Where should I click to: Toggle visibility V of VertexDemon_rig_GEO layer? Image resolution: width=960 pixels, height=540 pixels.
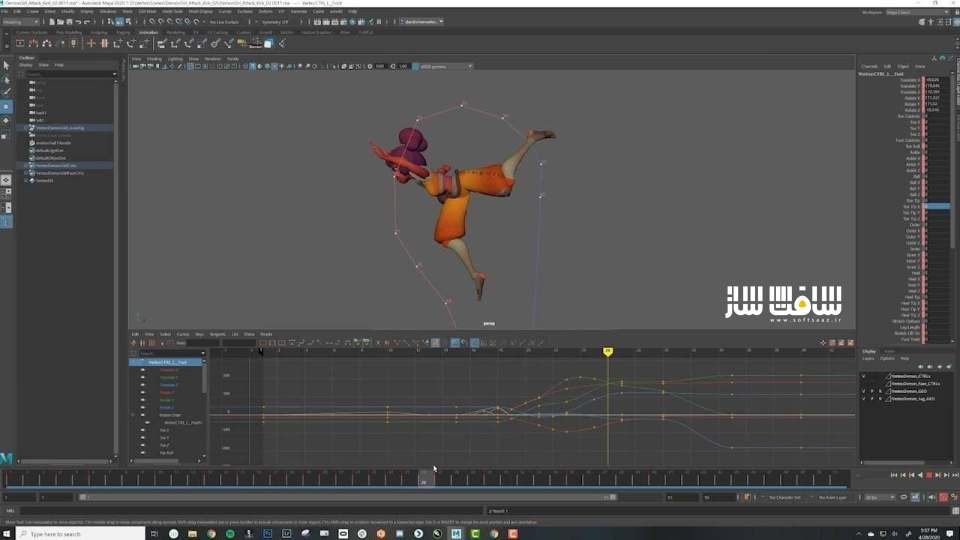click(x=864, y=399)
